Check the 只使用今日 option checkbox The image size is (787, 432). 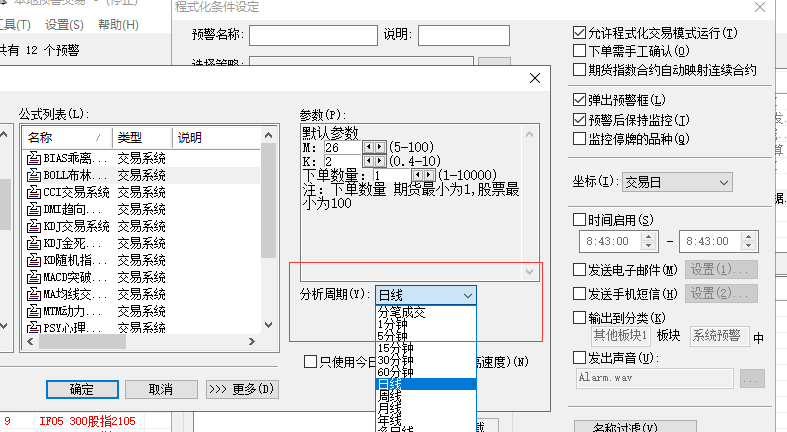click(311, 362)
